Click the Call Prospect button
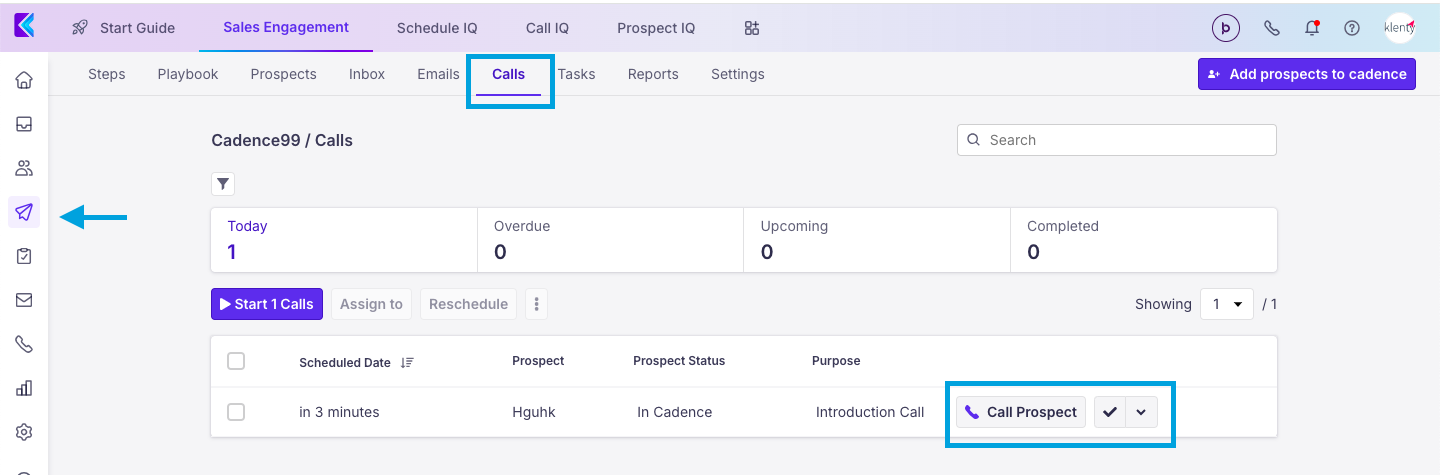Screen dimensions: 1440x475 (x=1021, y=412)
